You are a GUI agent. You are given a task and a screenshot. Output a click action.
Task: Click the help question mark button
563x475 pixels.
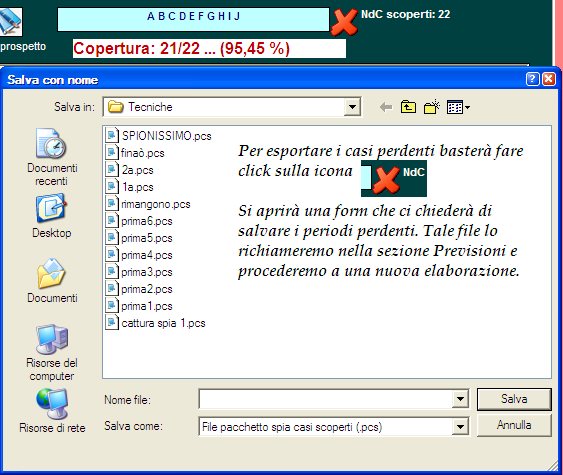pos(532,79)
